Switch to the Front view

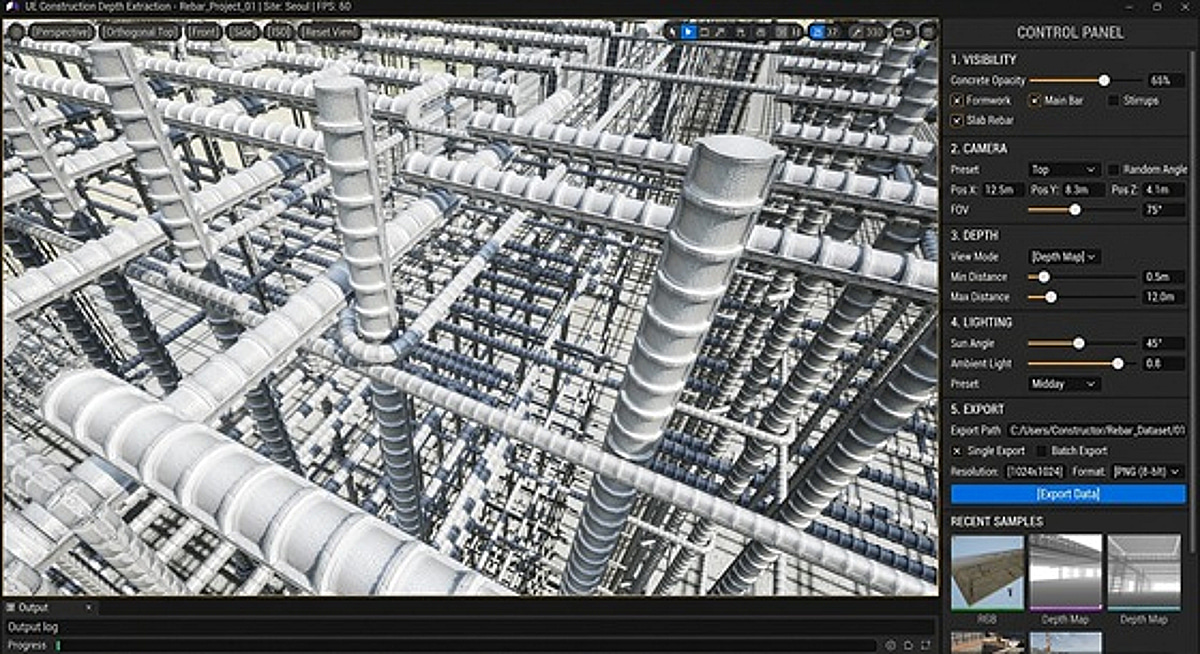[x=203, y=32]
